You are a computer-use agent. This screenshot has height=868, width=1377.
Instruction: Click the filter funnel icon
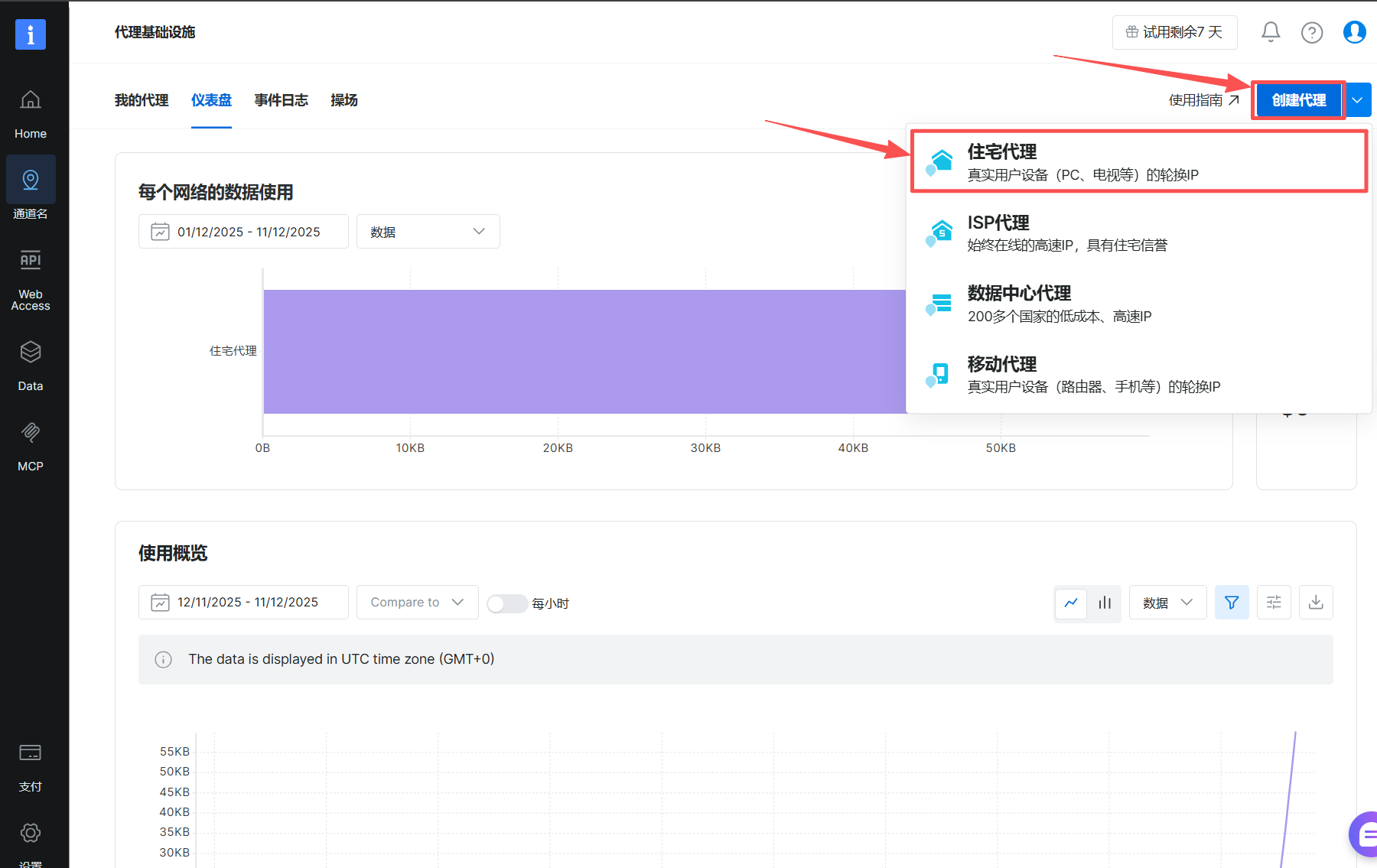point(1232,603)
